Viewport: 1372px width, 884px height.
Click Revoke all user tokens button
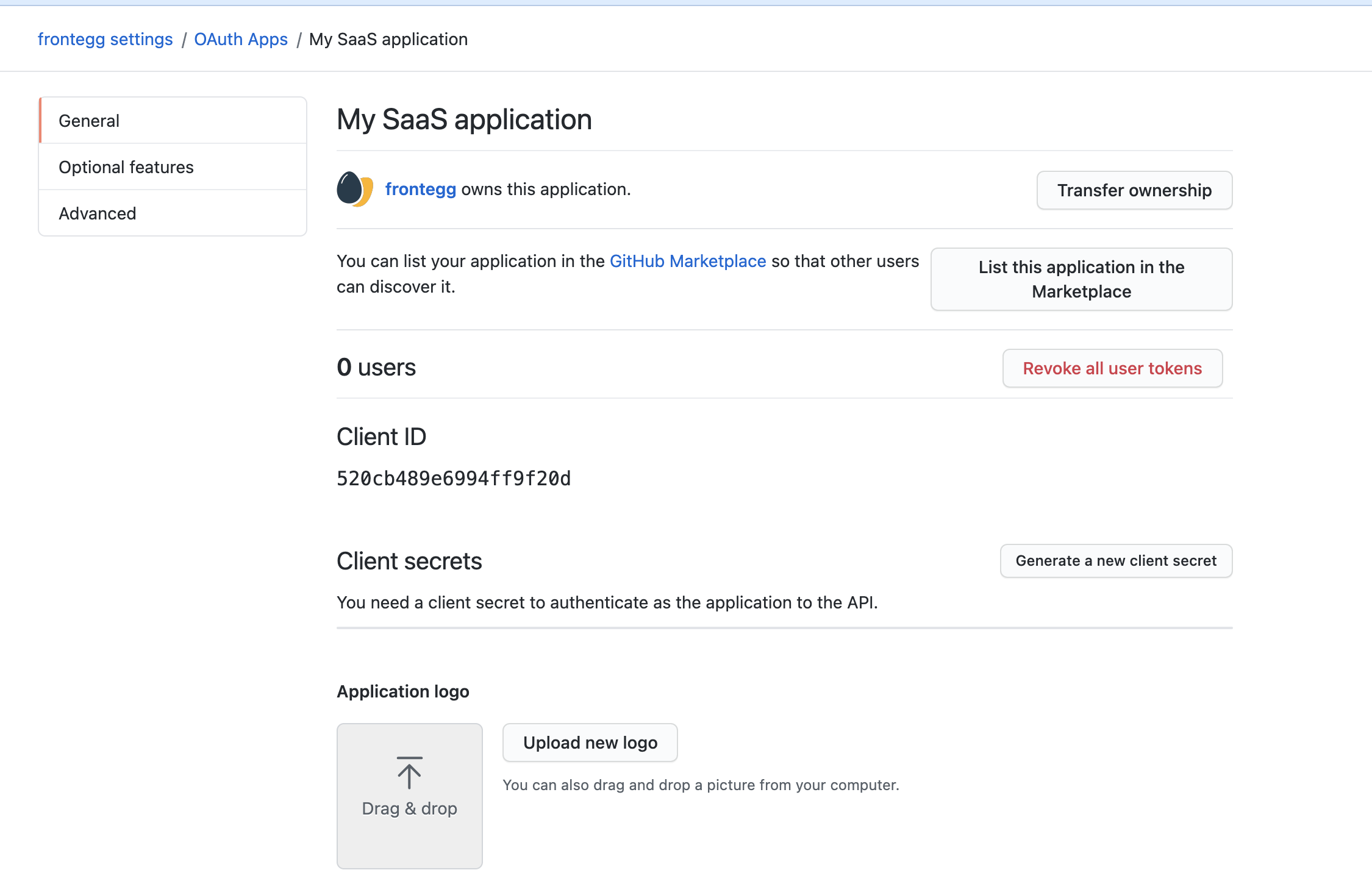pos(1112,368)
